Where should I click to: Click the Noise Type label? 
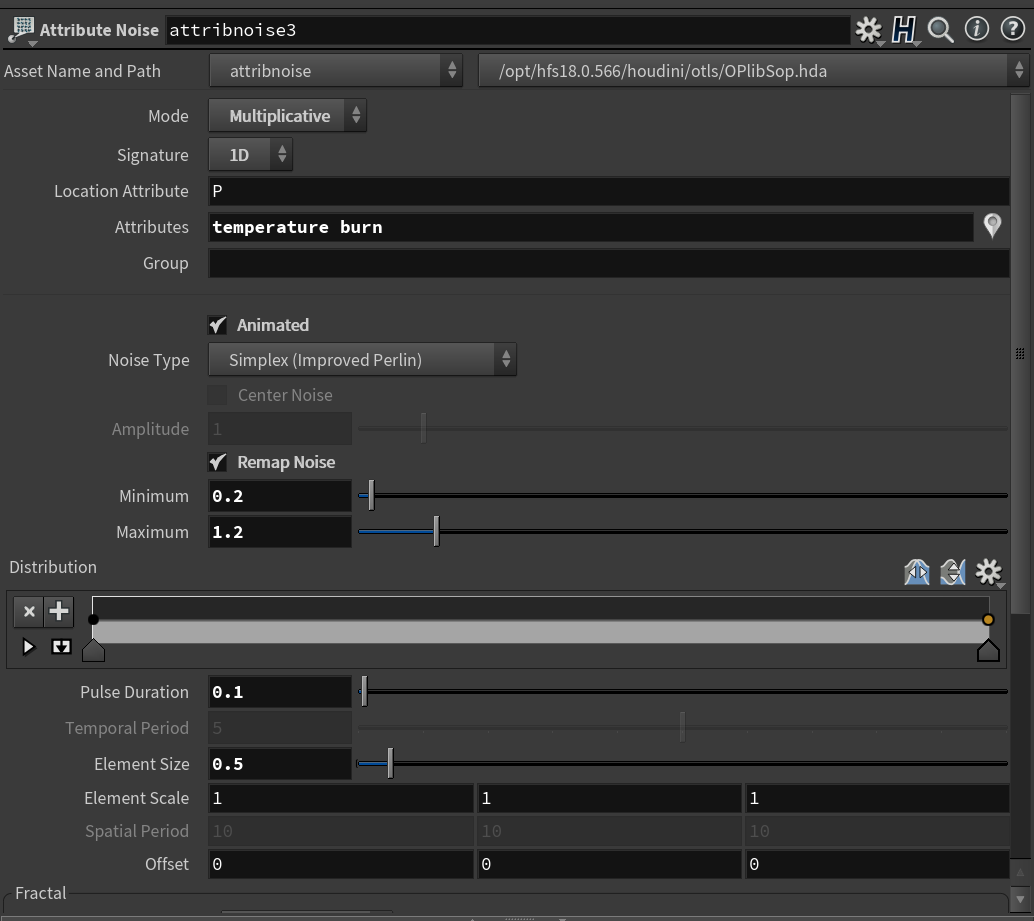[148, 361]
